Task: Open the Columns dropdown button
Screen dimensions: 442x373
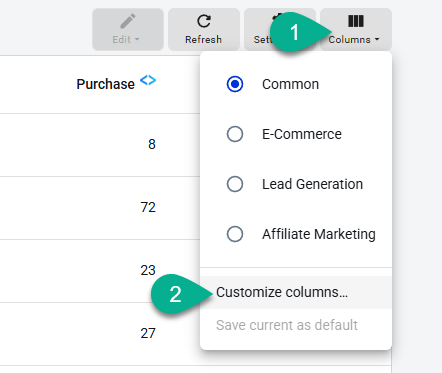Action: [x=356, y=29]
